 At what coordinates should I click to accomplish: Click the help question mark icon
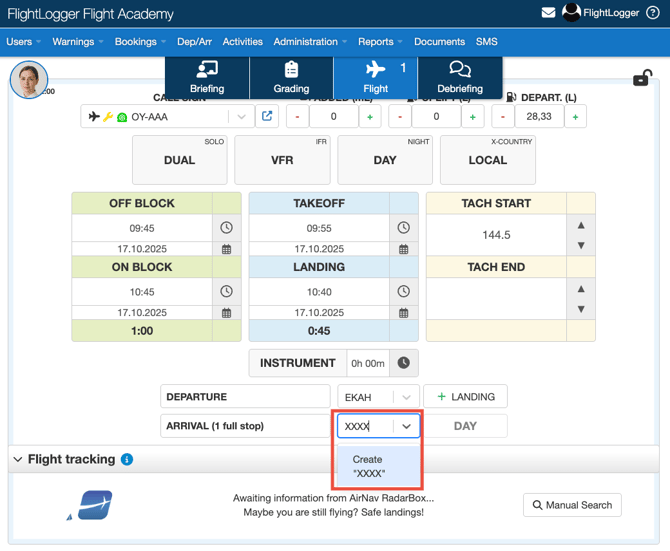(x=653, y=13)
